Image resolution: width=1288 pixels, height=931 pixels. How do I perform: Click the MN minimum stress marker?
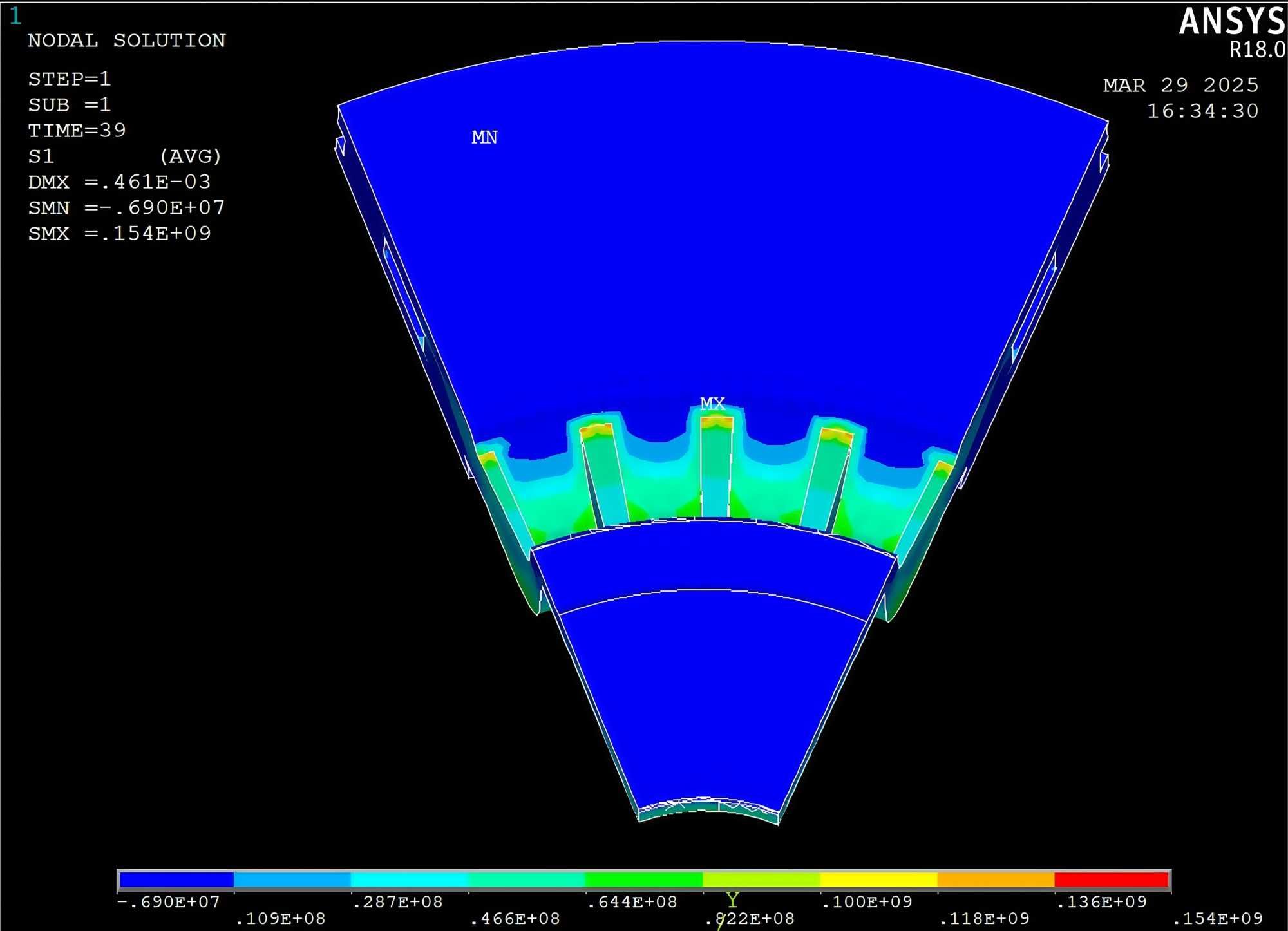484,137
